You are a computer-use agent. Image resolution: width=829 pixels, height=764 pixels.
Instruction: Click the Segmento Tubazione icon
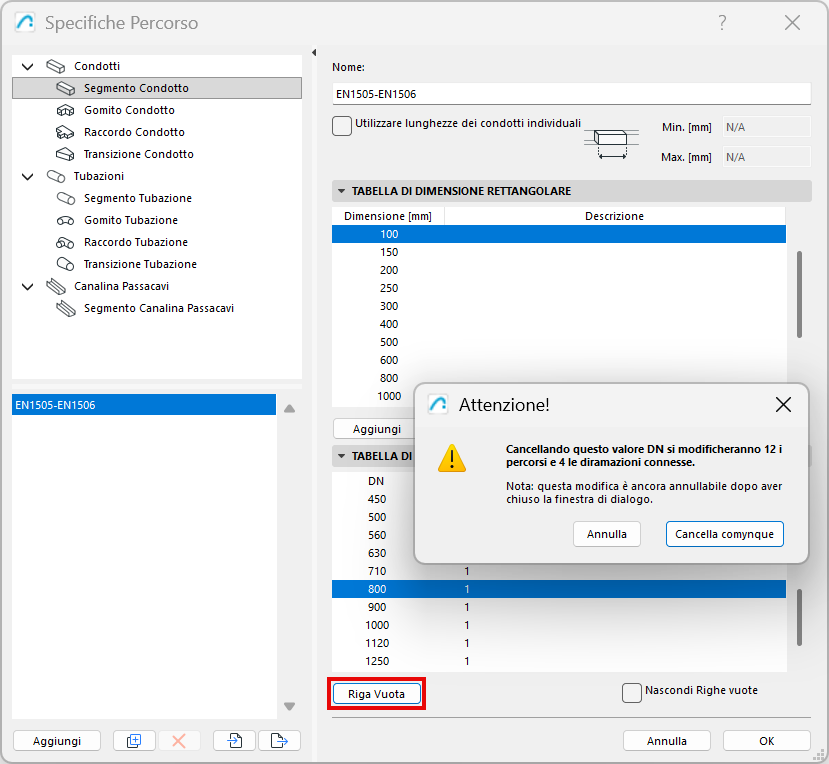pyautogui.click(x=66, y=198)
